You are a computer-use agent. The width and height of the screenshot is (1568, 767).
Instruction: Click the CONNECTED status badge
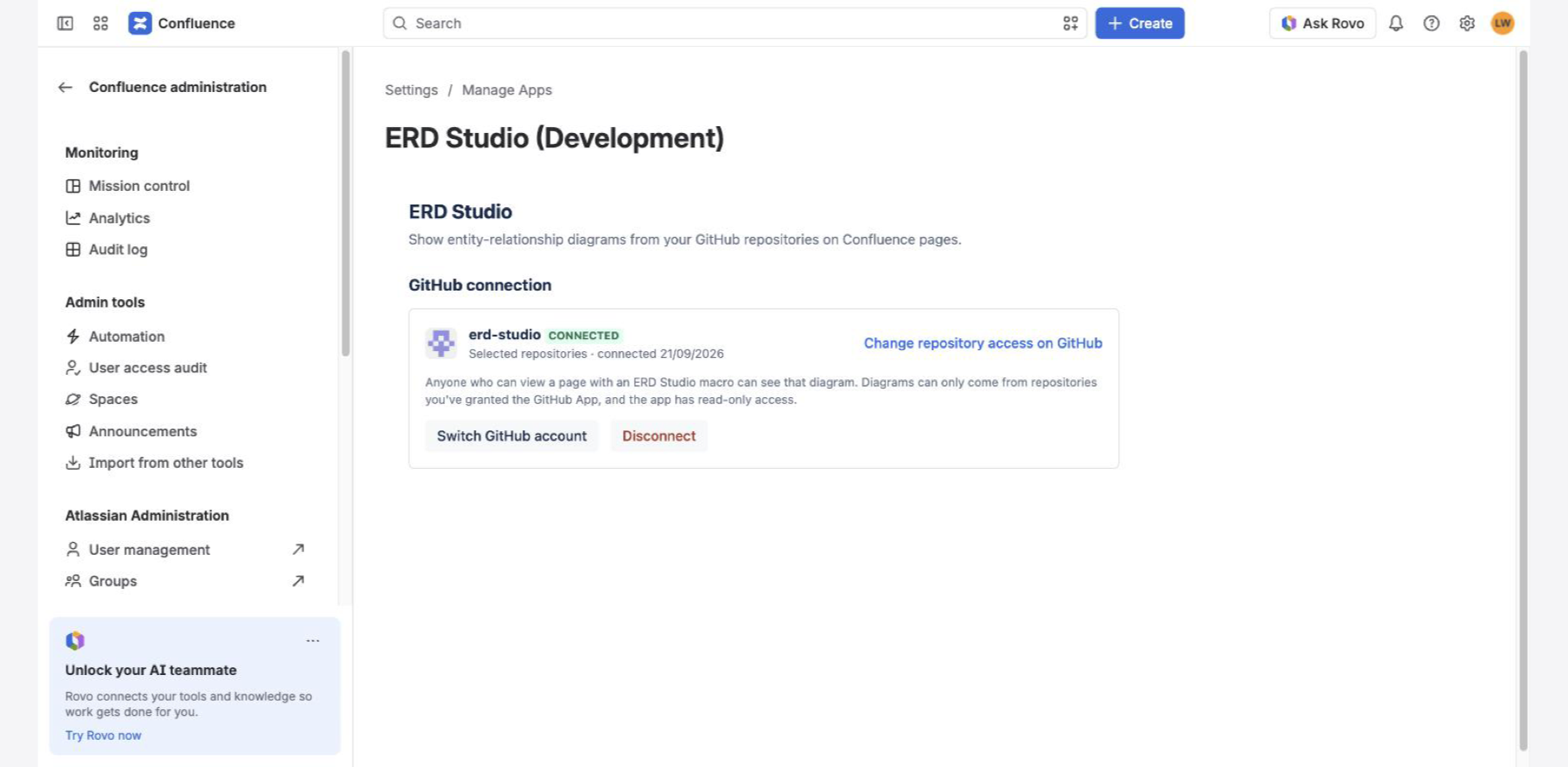point(584,336)
